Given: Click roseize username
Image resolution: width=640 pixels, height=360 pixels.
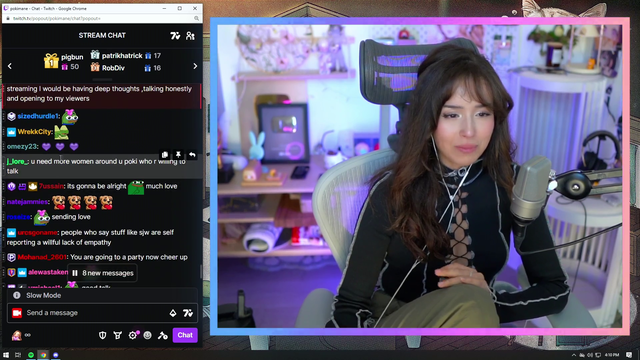Looking at the screenshot, I should click(18, 217).
